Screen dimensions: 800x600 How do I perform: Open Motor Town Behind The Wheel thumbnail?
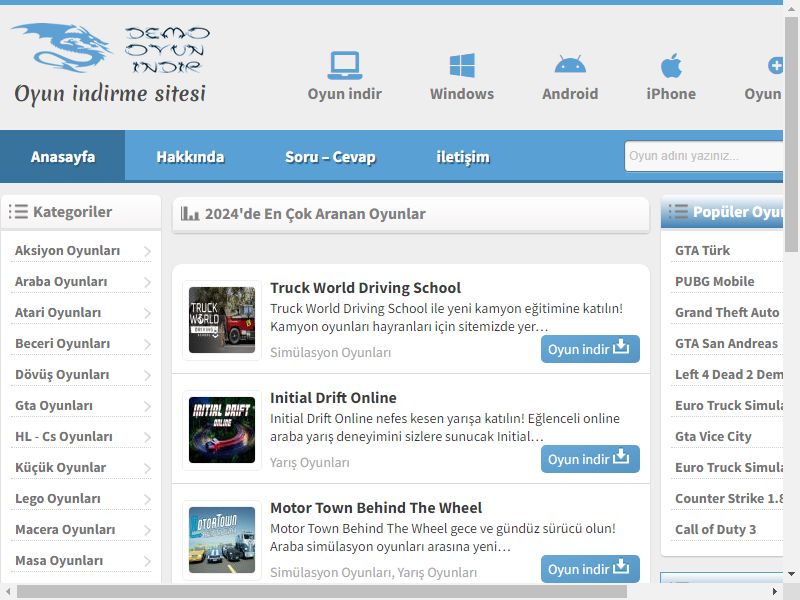pyautogui.click(x=222, y=540)
